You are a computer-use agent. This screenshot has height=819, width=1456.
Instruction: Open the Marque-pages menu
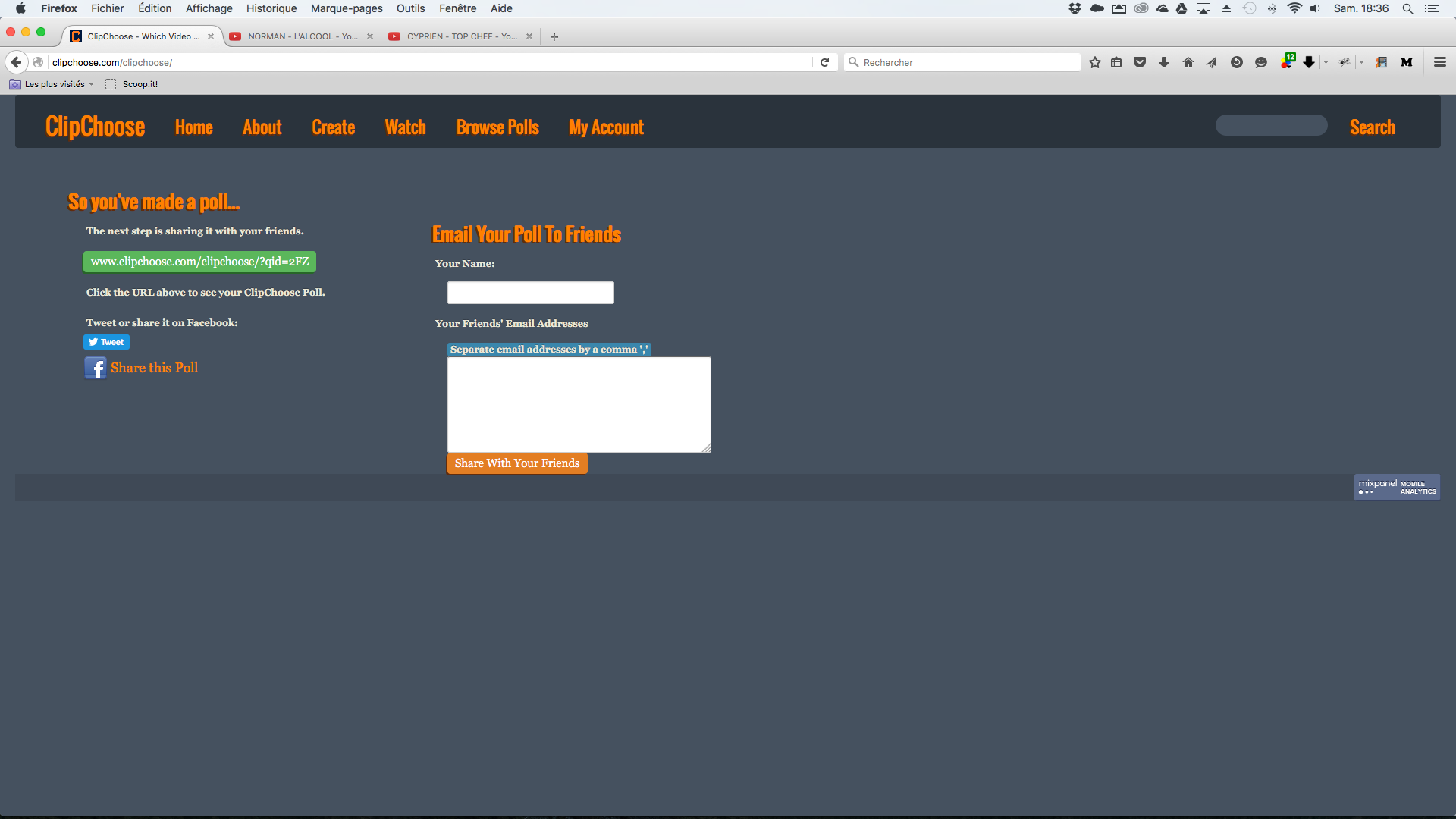coord(347,8)
